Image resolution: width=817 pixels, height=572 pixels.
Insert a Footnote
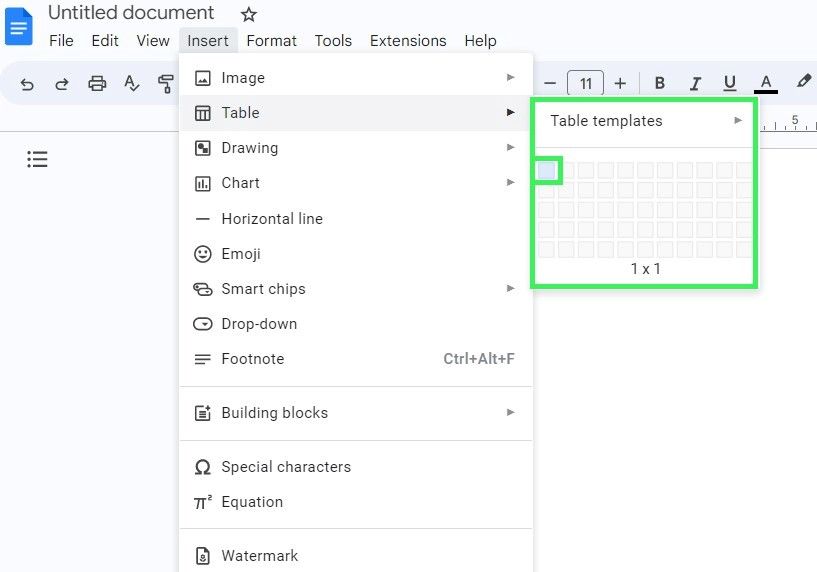pyautogui.click(x=356, y=359)
